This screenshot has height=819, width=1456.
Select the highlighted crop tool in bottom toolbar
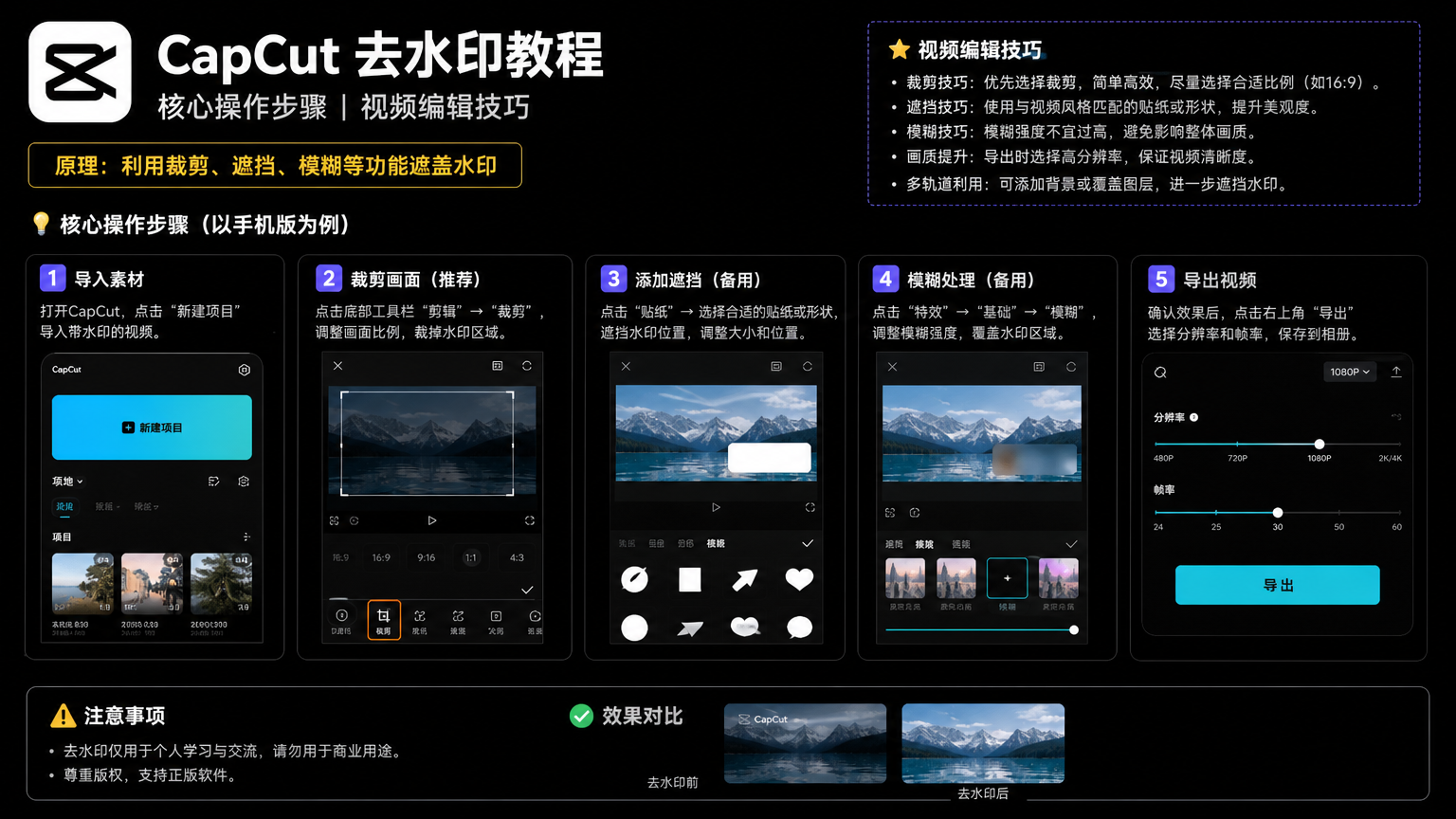(x=384, y=620)
